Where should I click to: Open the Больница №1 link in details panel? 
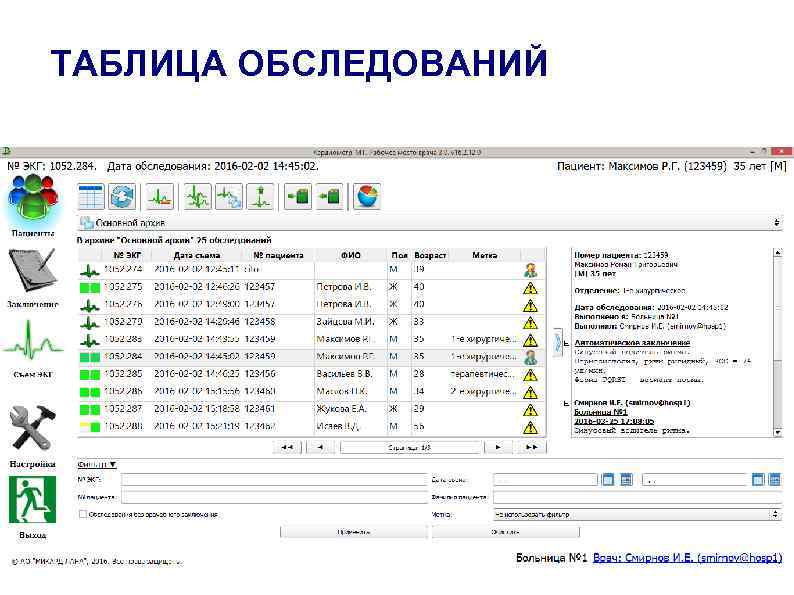coord(601,412)
